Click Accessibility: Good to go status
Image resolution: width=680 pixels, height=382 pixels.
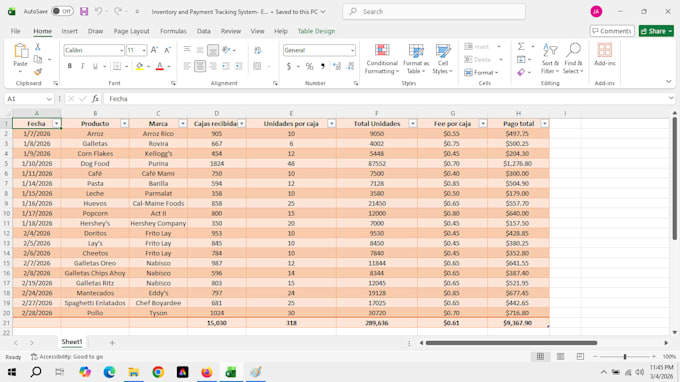pos(67,357)
